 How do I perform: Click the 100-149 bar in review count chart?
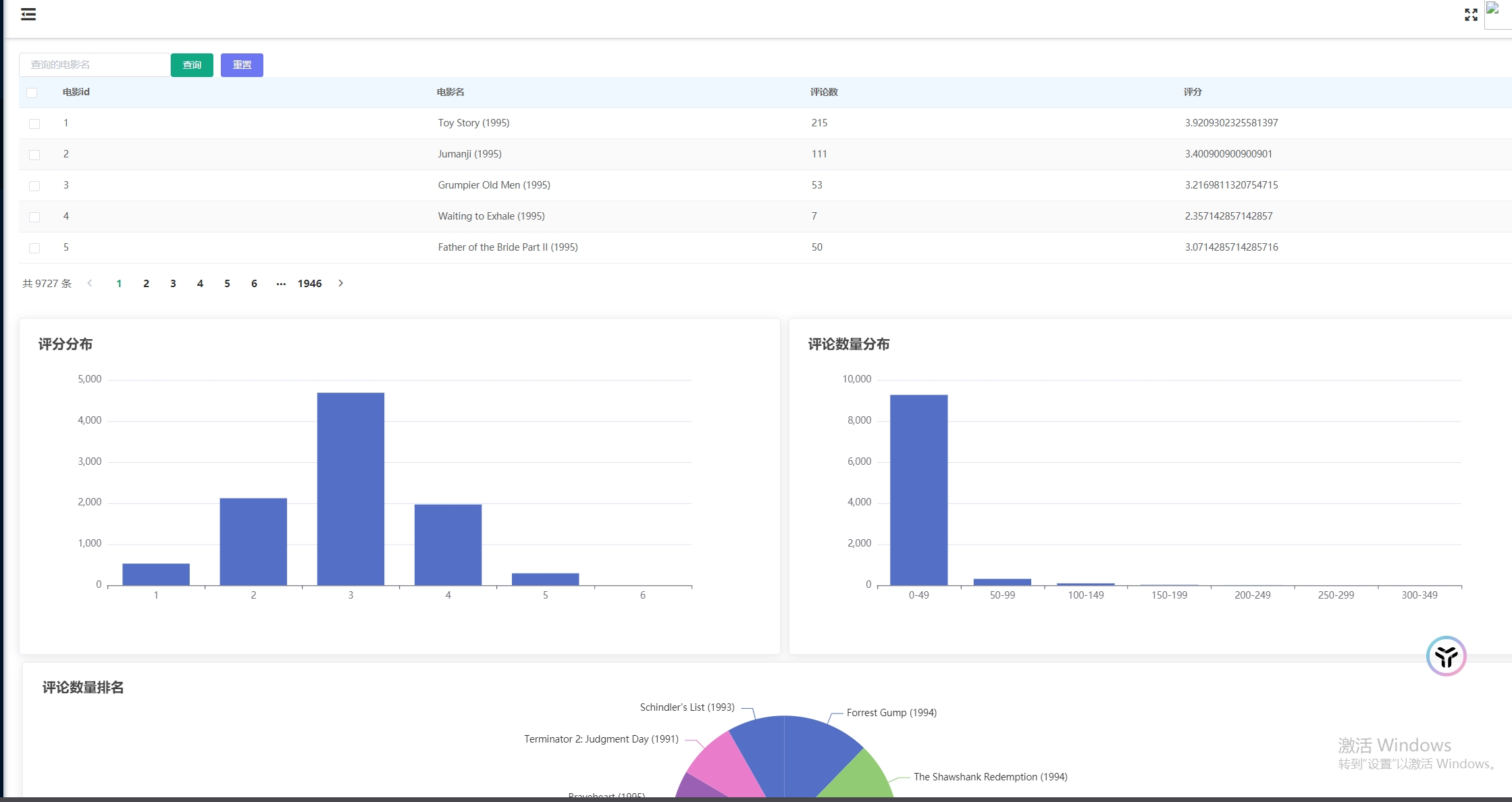coord(1085,584)
